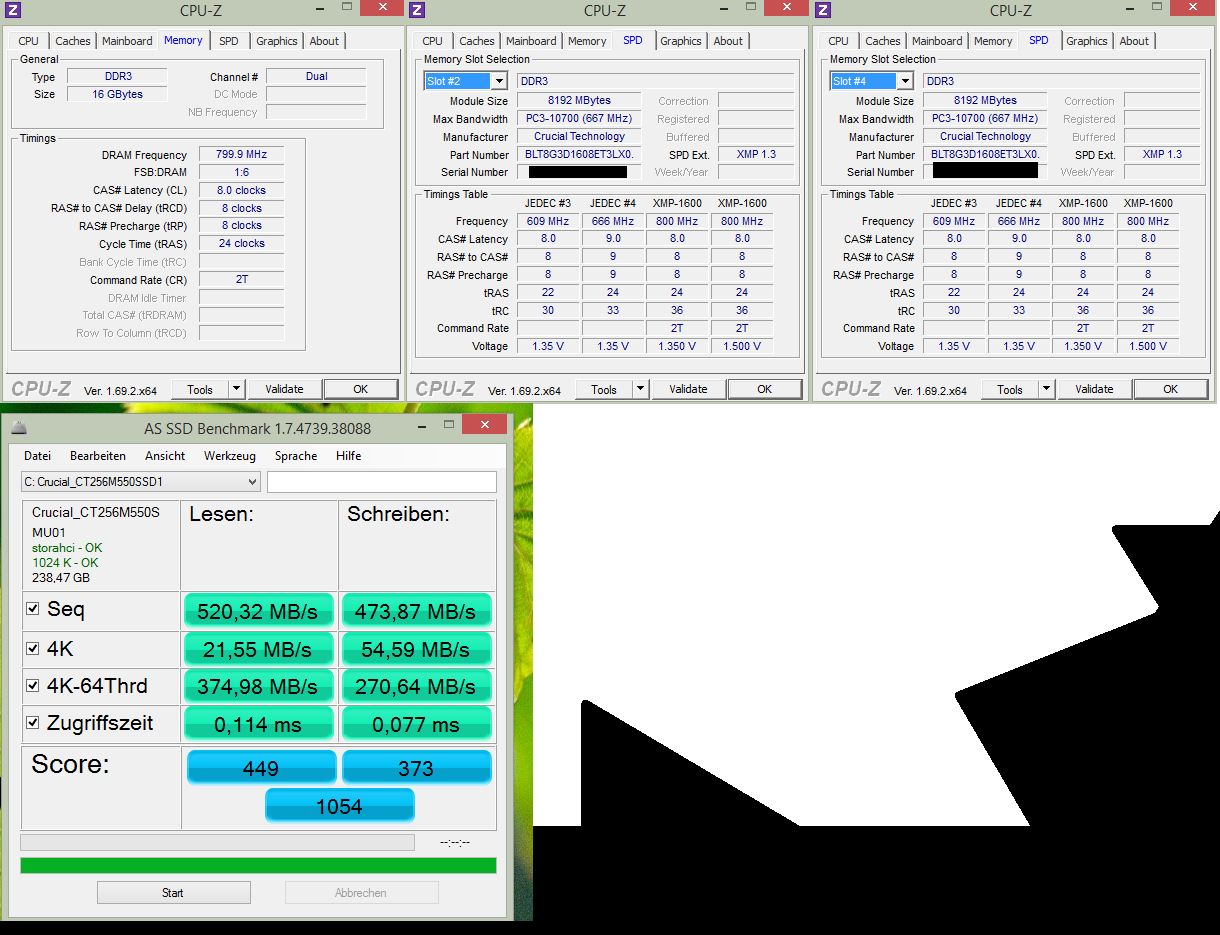Click the write score 373

(416, 768)
